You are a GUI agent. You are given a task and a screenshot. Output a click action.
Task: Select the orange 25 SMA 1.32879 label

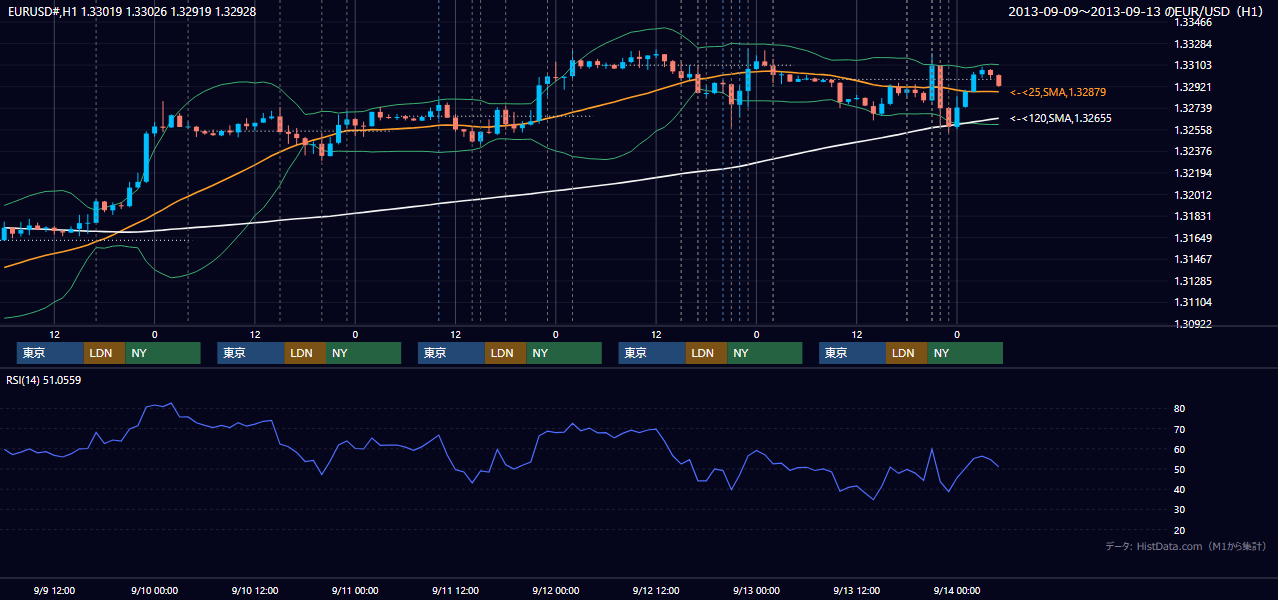tap(1057, 92)
